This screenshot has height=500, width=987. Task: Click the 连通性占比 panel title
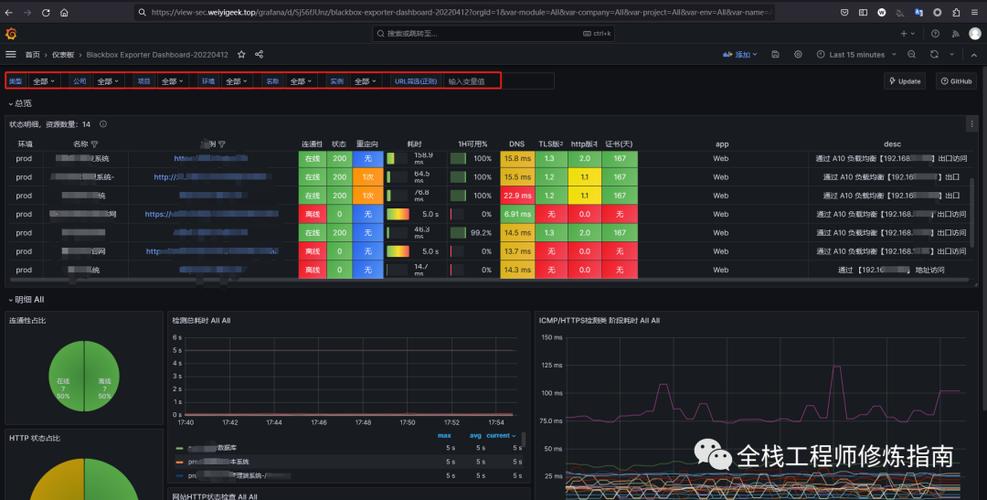pyautogui.click(x=27, y=321)
